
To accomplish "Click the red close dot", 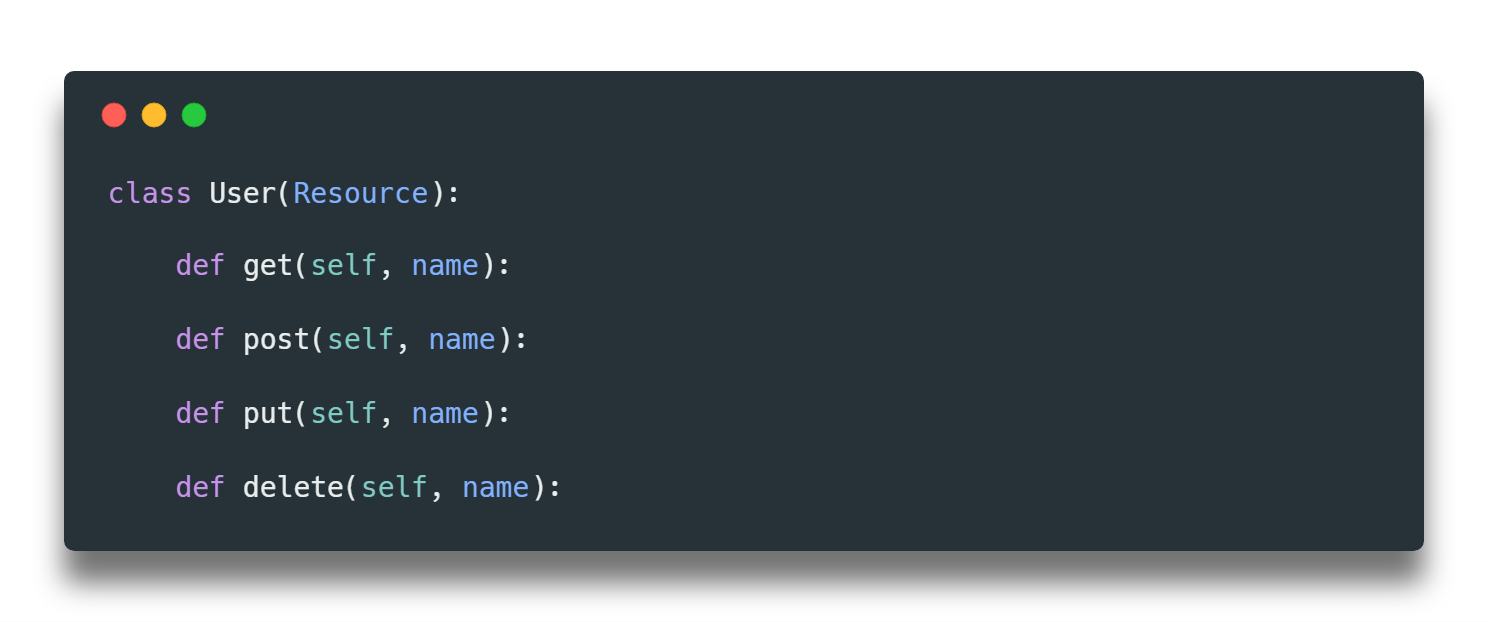I will coord(114,115).
